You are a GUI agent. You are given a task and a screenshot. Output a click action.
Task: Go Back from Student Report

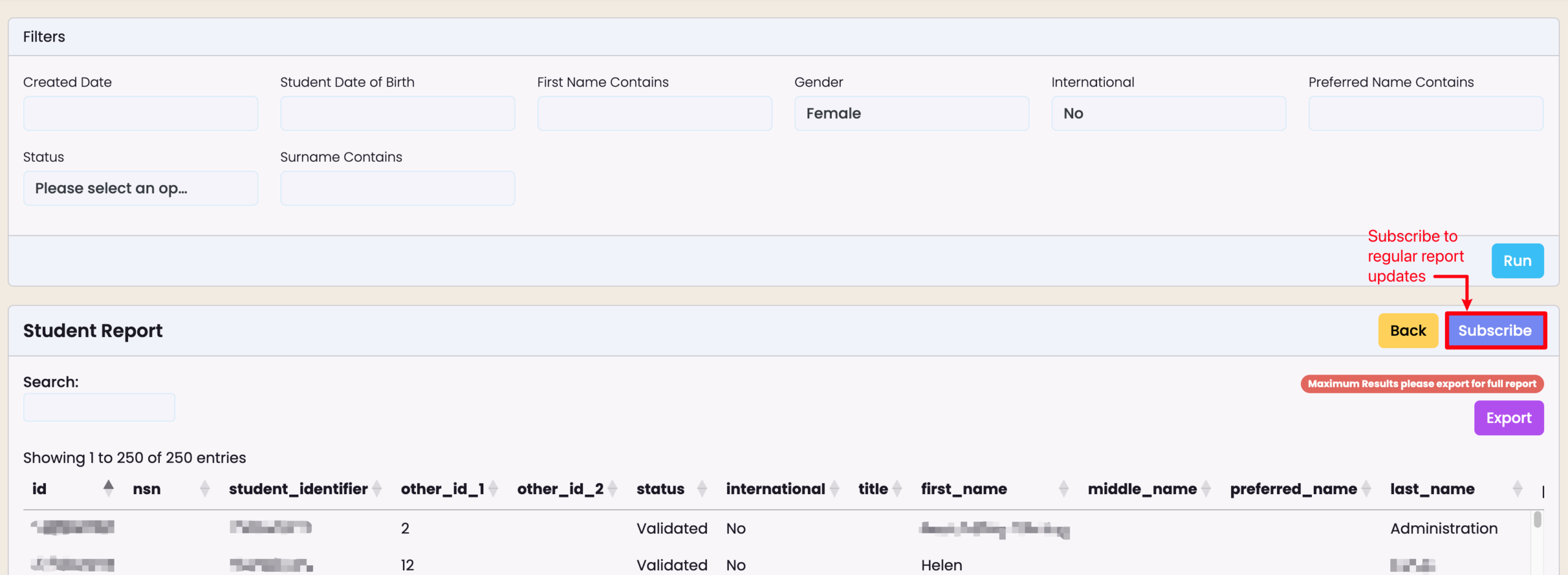coord(1408,330)
